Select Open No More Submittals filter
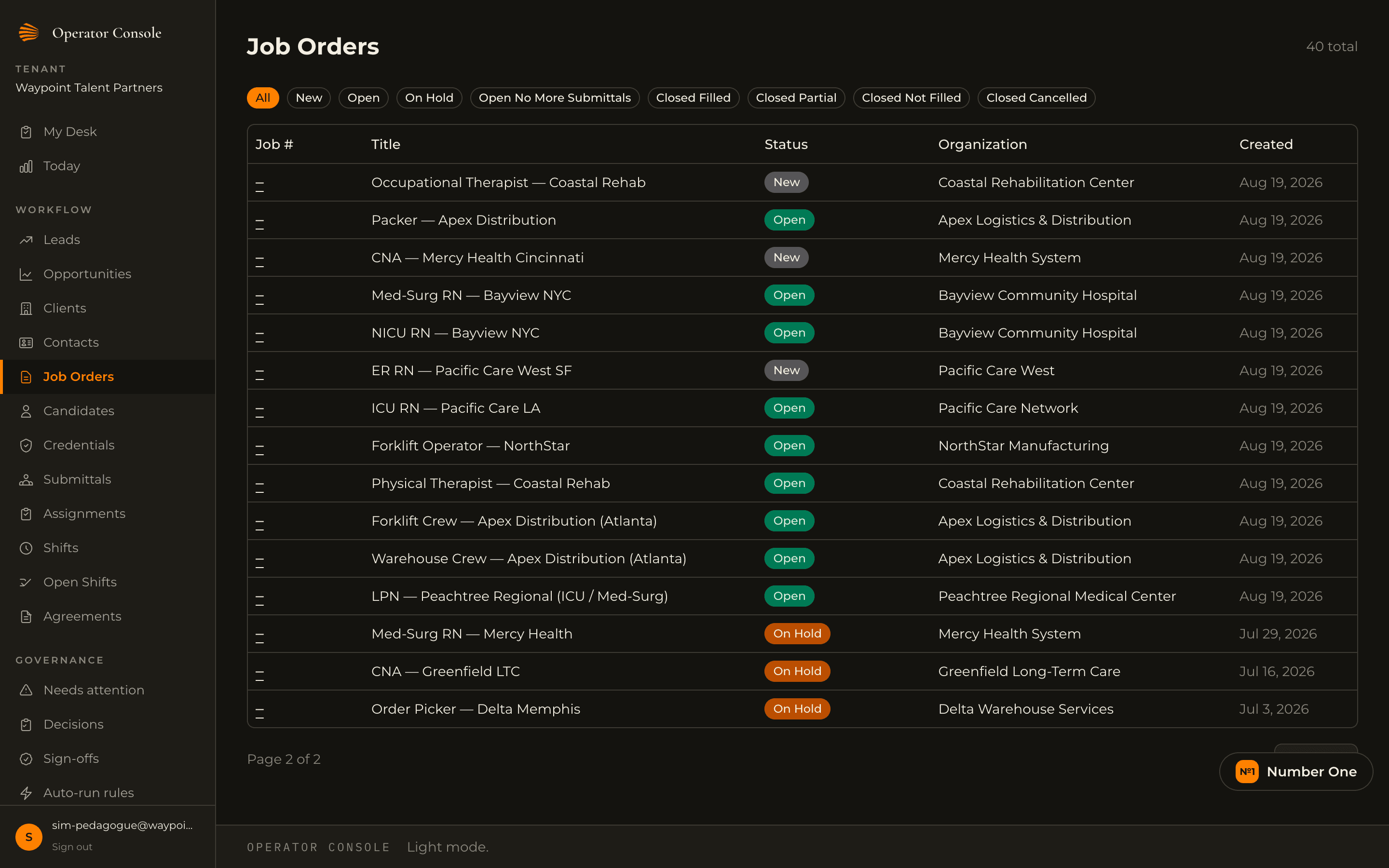 [x=555, y=97]
